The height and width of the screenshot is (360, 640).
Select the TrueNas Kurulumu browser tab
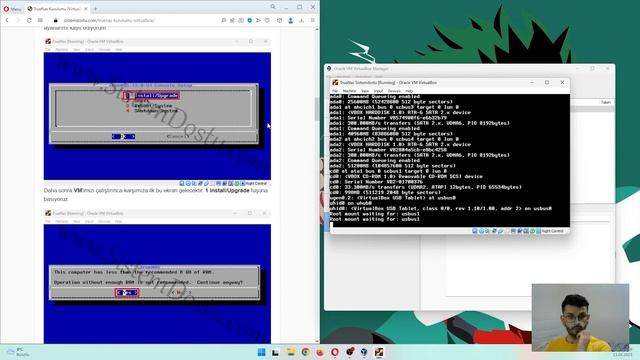[x=57, y=9]
